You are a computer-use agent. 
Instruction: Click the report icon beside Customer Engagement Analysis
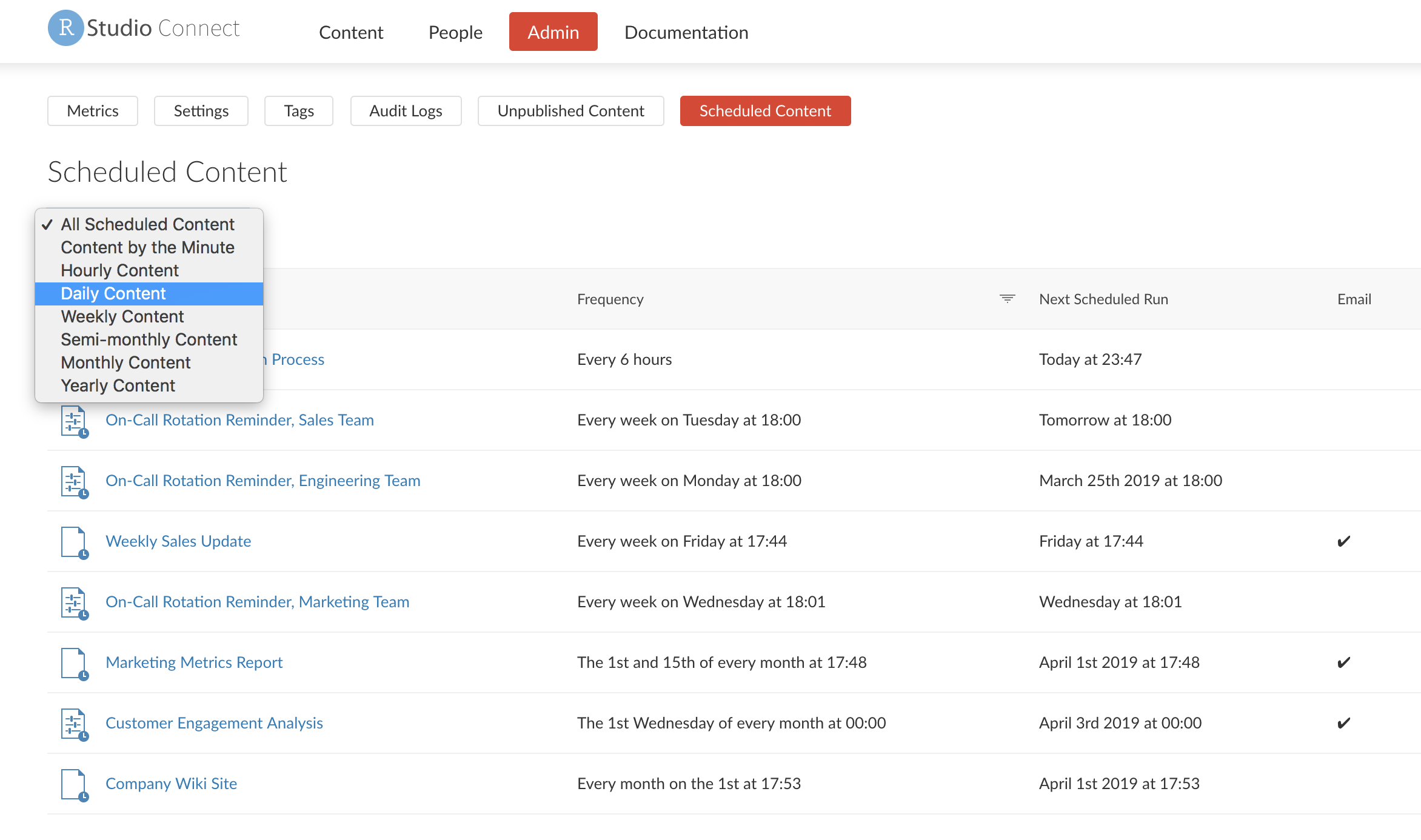[73, 723]
